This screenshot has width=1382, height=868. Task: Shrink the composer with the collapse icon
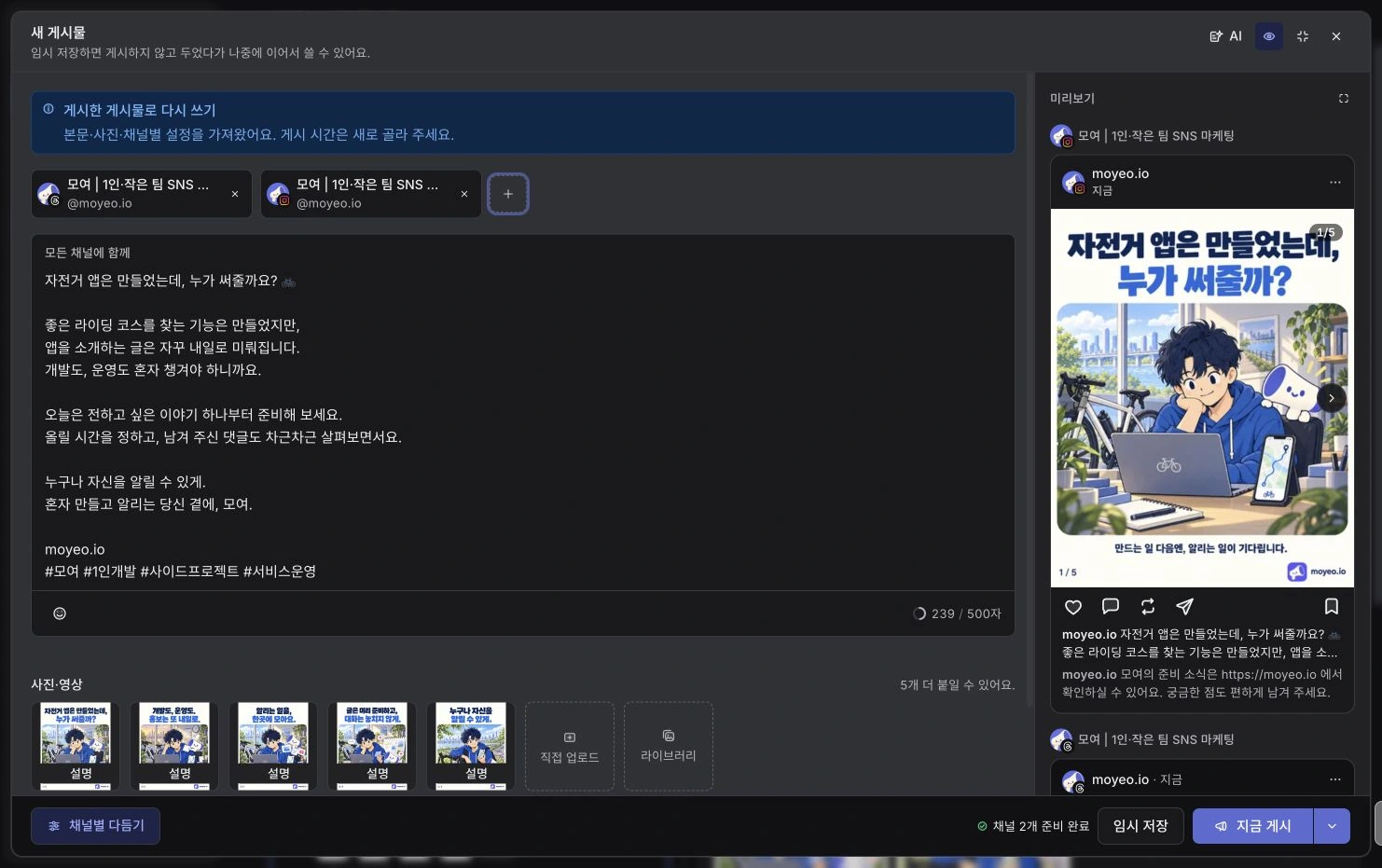tap(1303, 36)
